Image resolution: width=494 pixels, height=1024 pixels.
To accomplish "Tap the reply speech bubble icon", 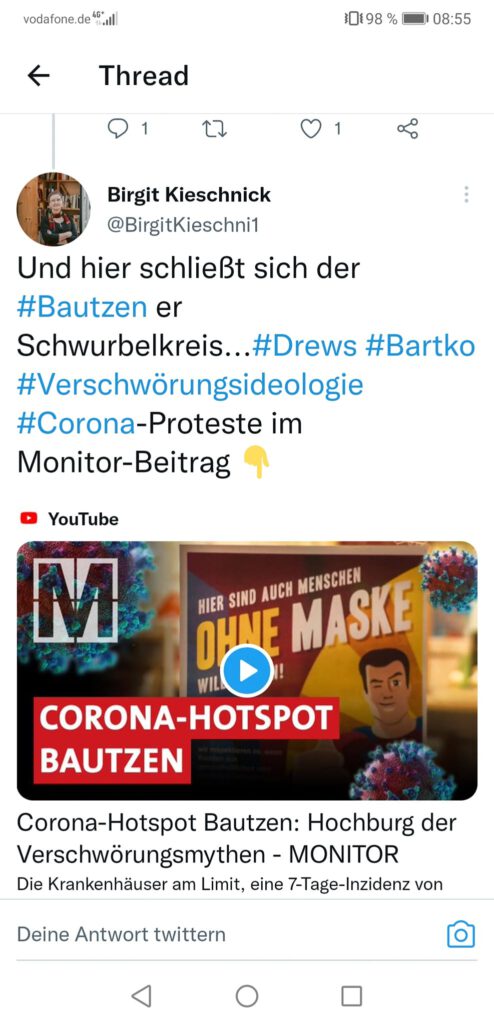I will pyautogui.click(x=118, y=129).
